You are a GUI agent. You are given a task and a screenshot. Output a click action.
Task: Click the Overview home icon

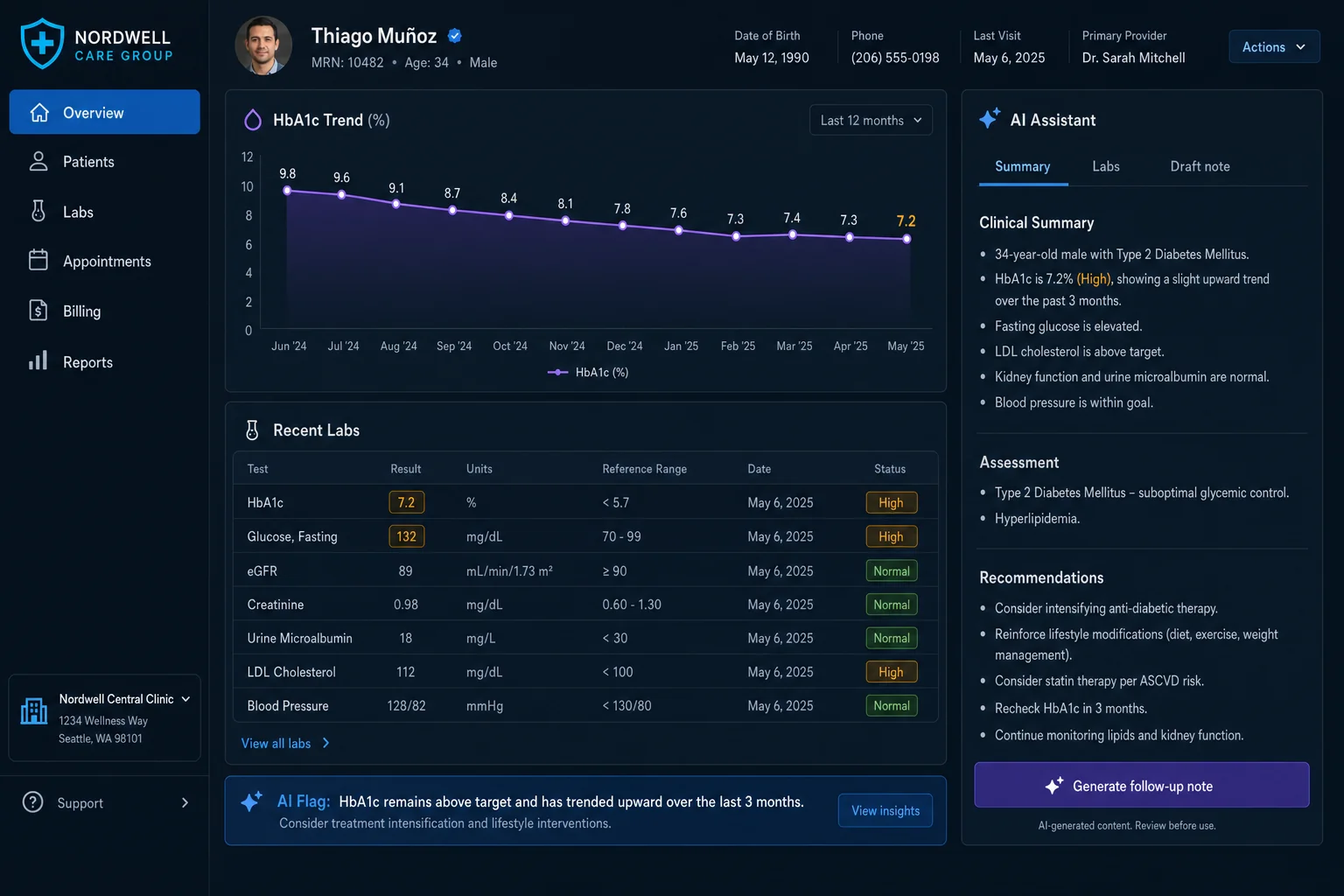[x=39, y=112]
